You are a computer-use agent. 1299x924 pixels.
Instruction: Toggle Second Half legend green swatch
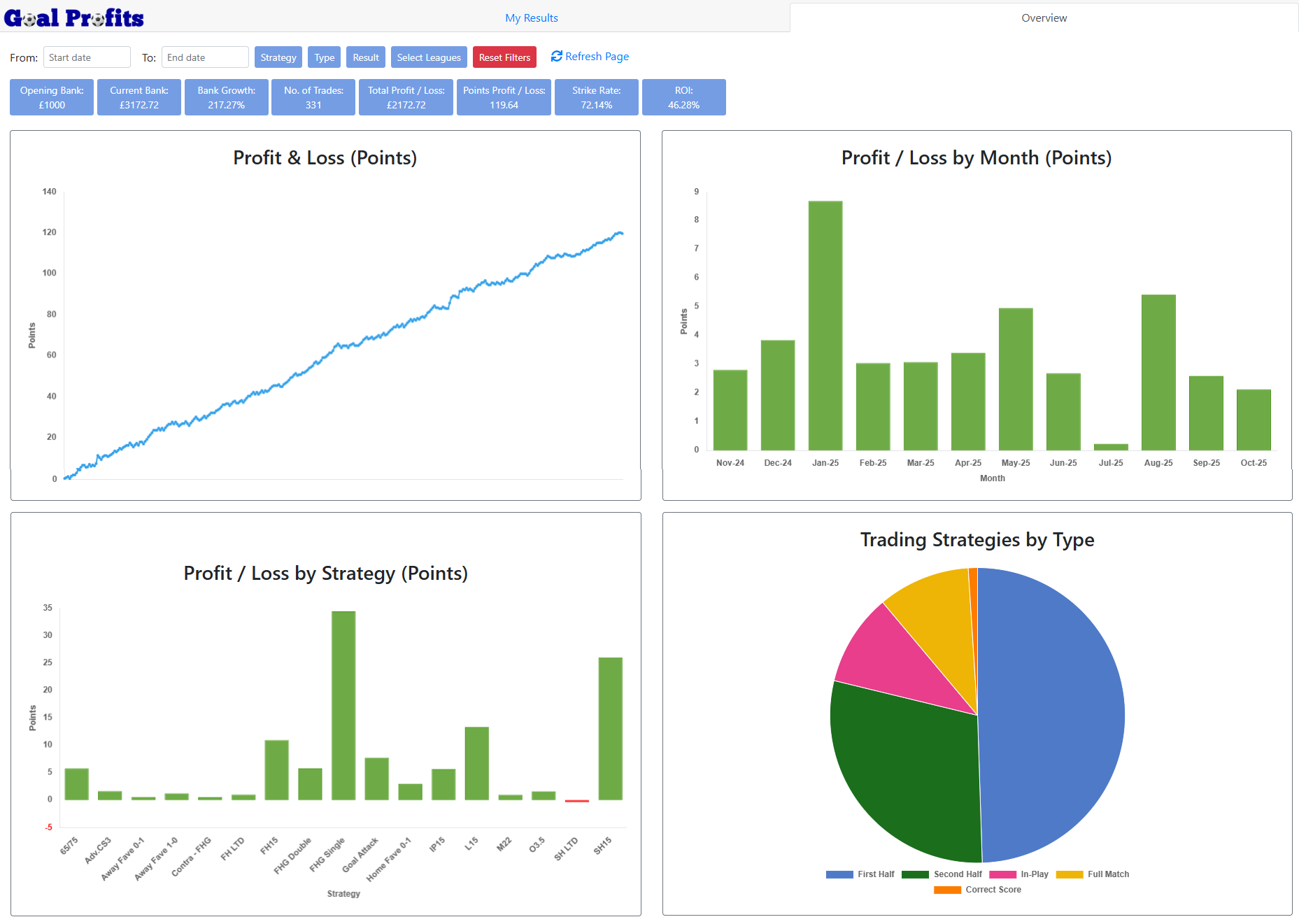(914, 874)
